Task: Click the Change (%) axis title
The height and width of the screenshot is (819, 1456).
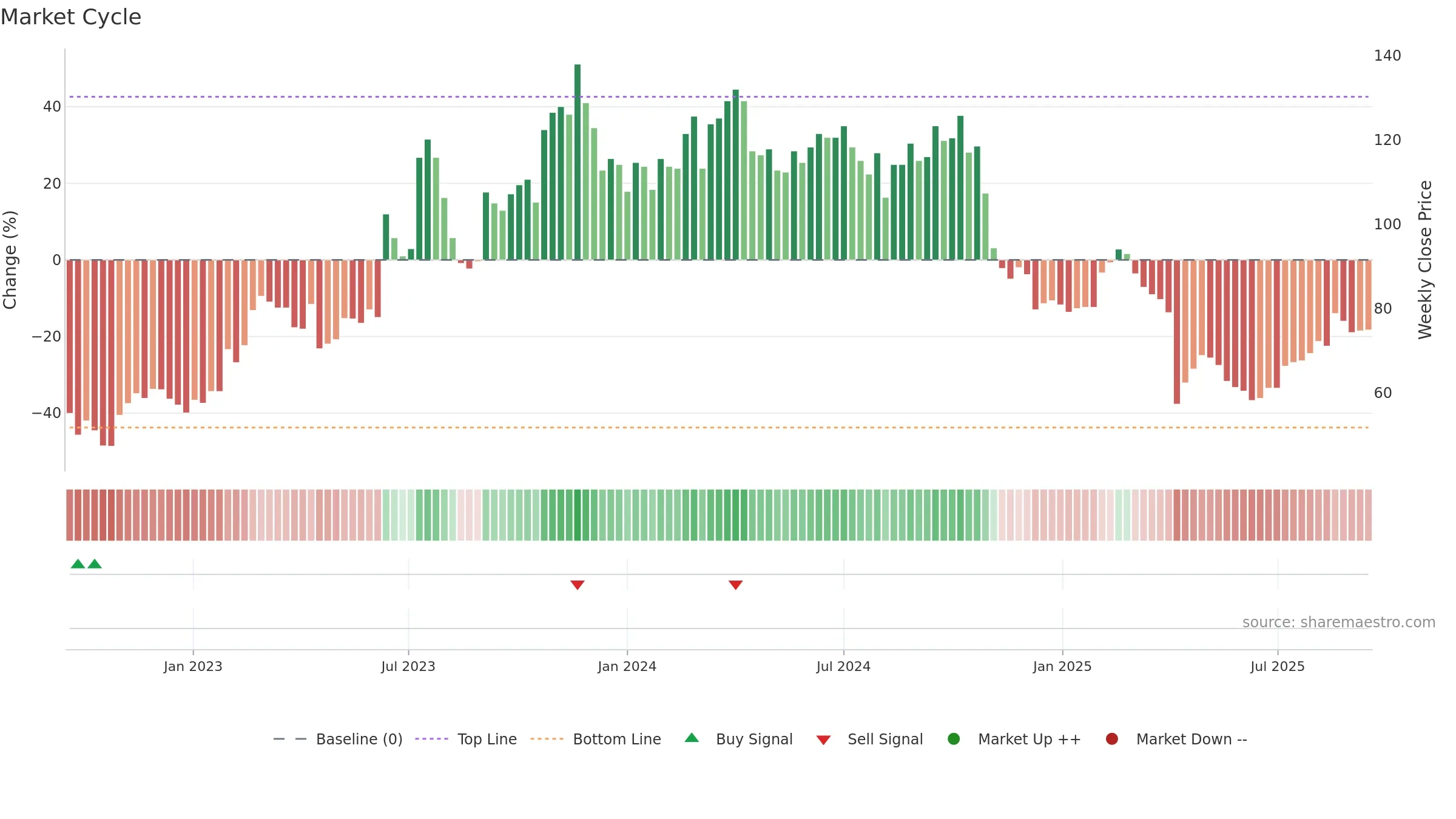Action: pyautogui.click(x=10, y=260)
